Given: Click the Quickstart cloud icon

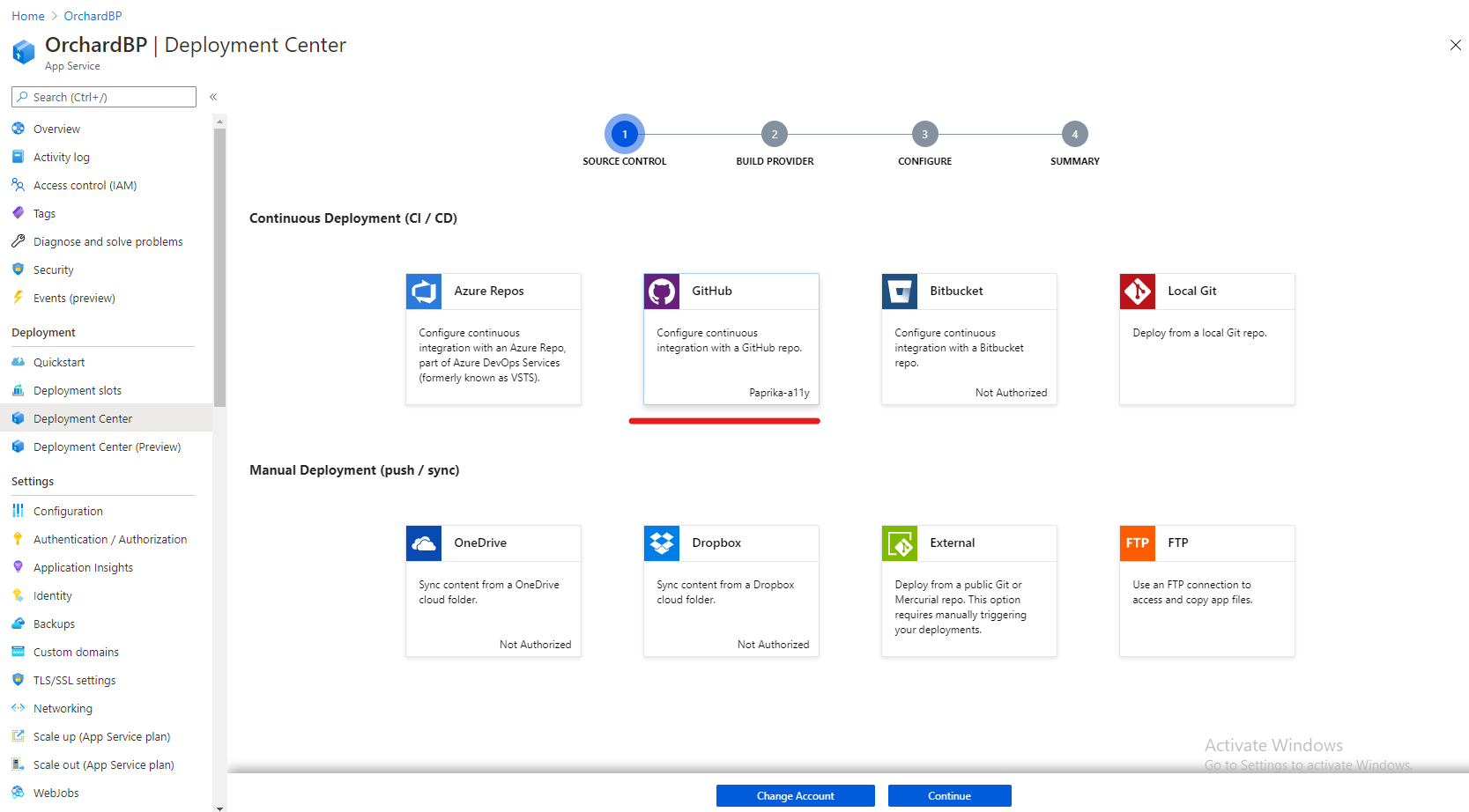Looking at the screenshot, I should 18,362.
